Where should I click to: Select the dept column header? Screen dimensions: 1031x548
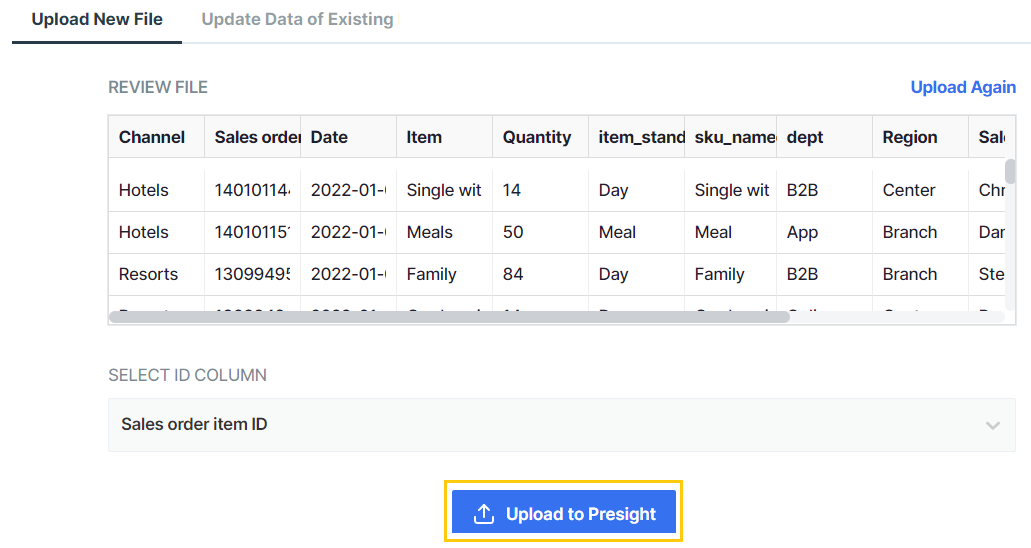[x=805, y=137]
